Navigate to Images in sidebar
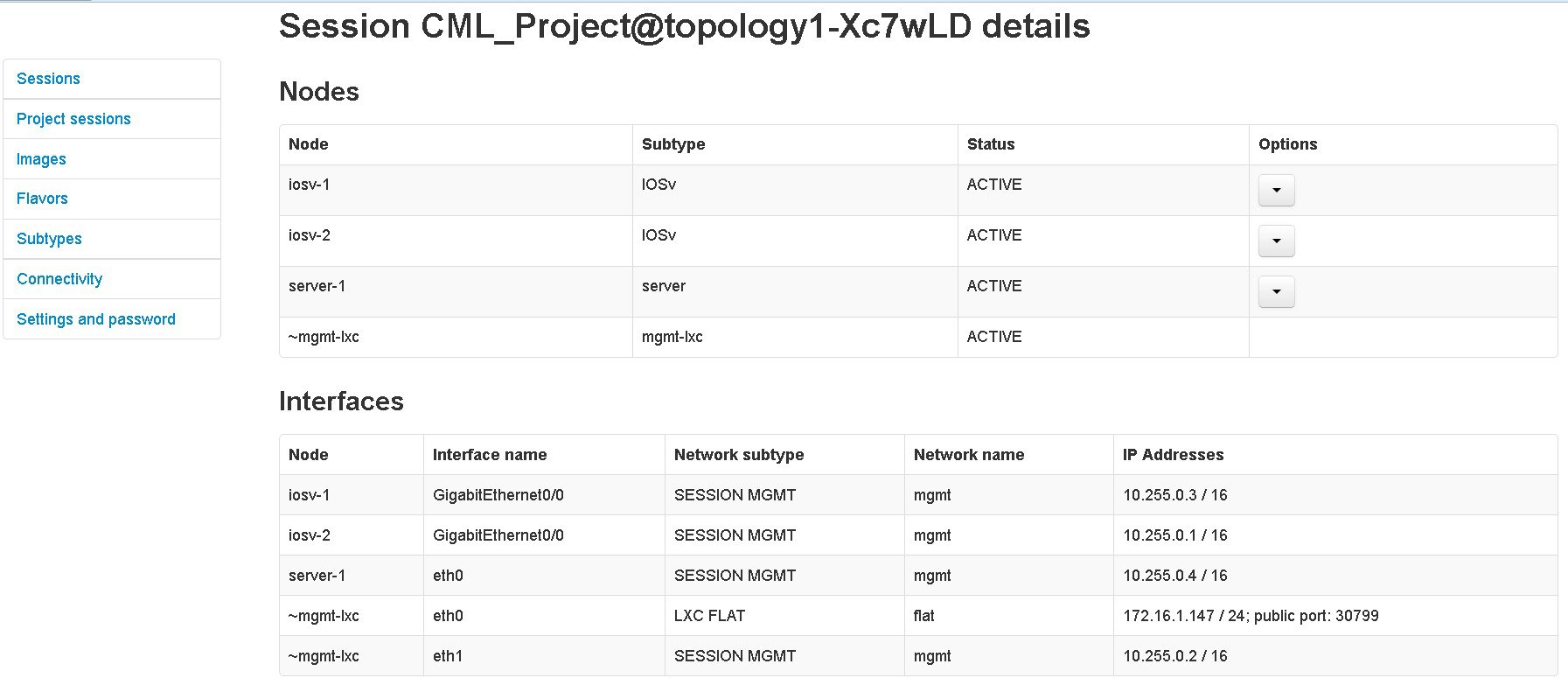Screen dimensions: 1568x685 pyautogui.click(x=41, y=159)
